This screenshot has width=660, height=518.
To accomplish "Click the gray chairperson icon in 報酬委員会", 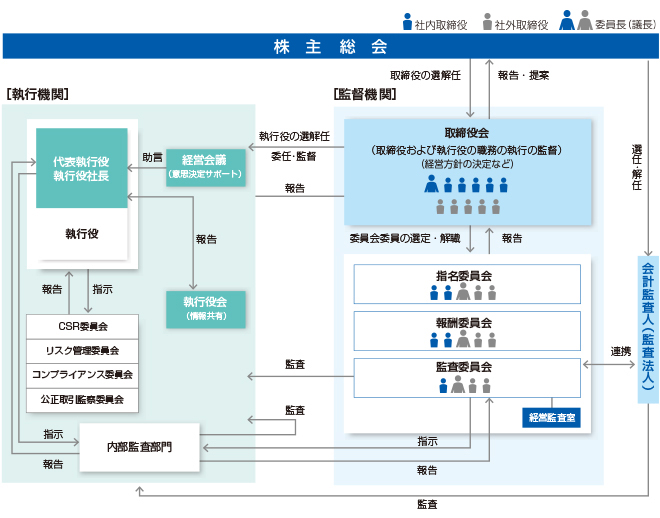I will click(x=463, y=338).
